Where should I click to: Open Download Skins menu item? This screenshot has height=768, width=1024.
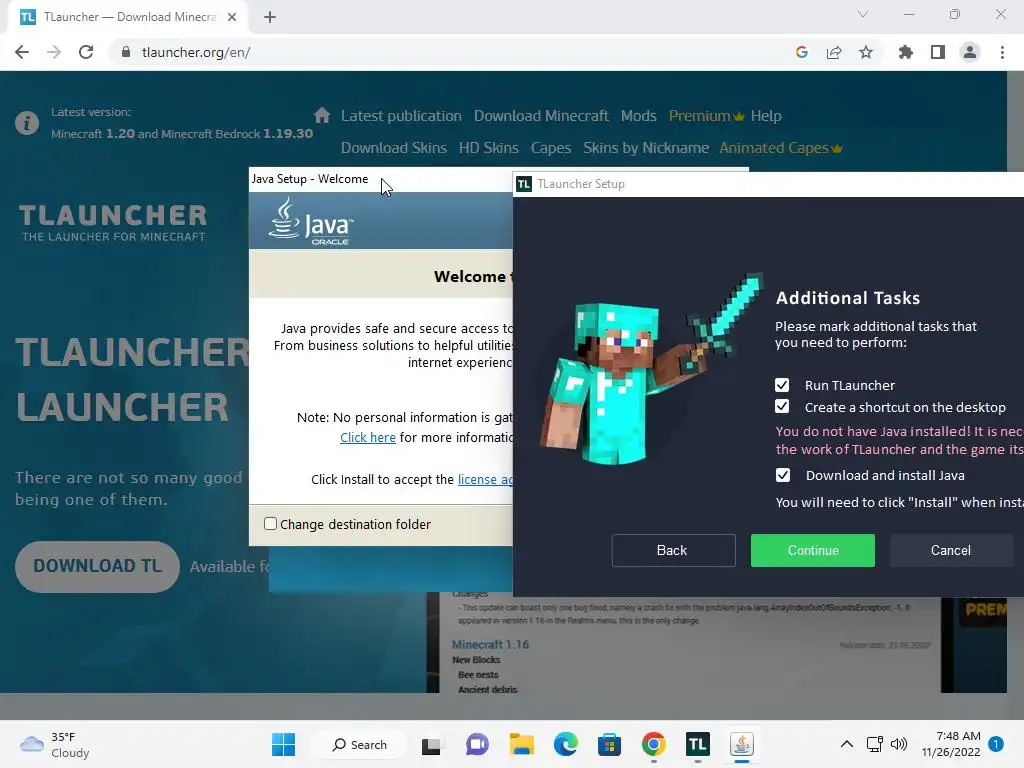394,148
